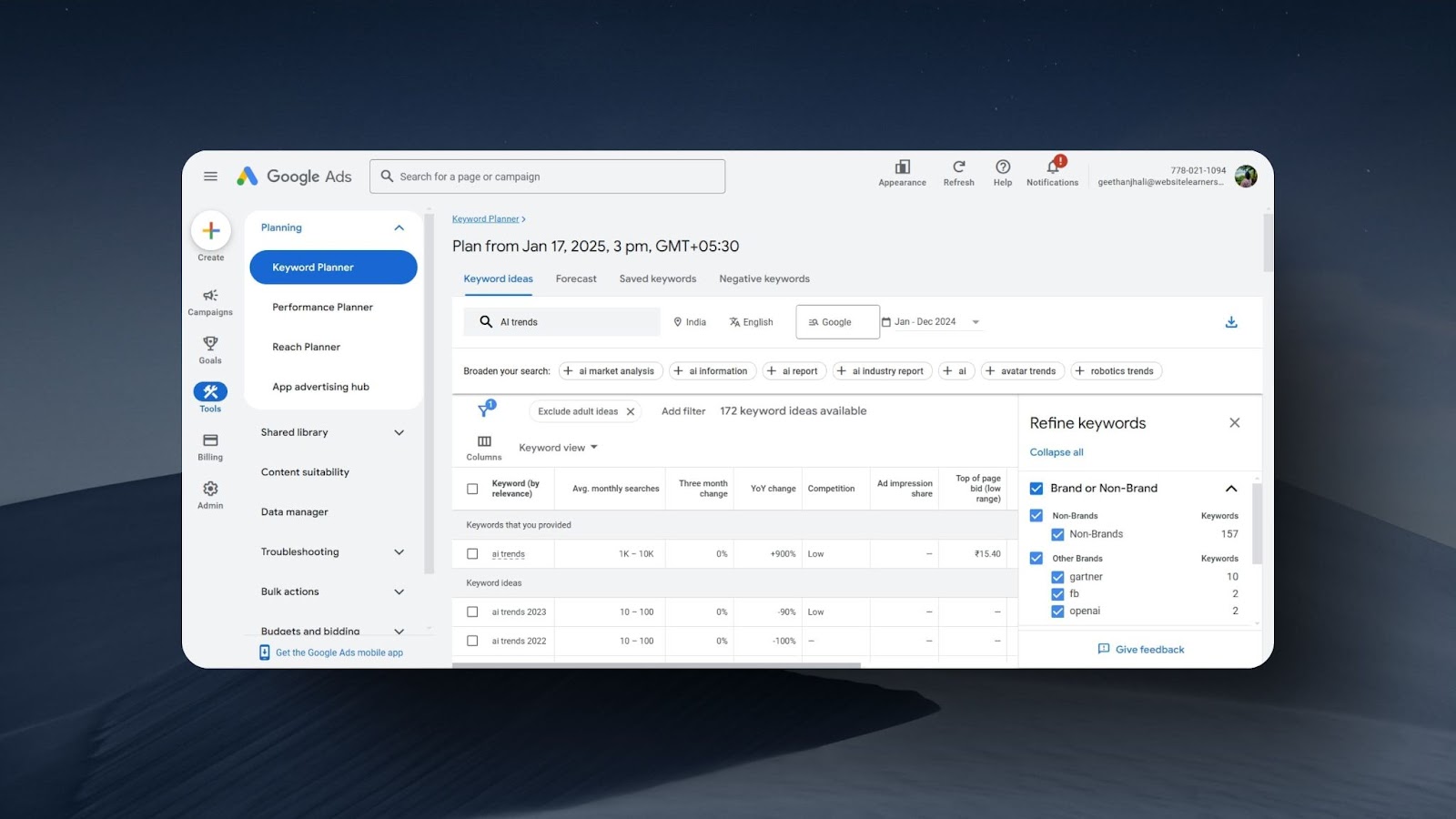The width and height of the screenshot is (1456, 819).
Task: Check the 'ai trends 2023' row
Action: point(472,612)
